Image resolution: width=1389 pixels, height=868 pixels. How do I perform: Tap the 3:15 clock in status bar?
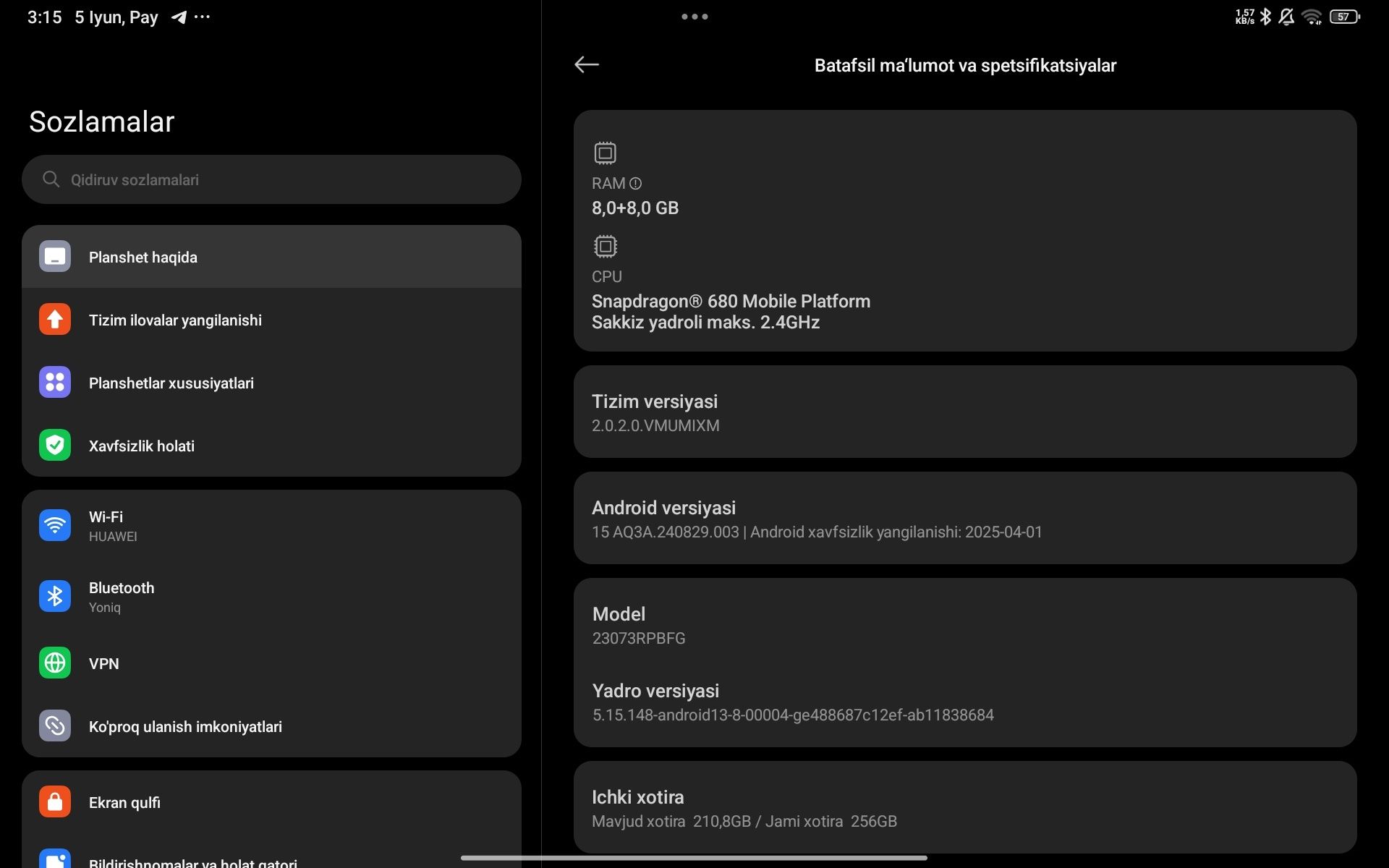click(45, 17)
